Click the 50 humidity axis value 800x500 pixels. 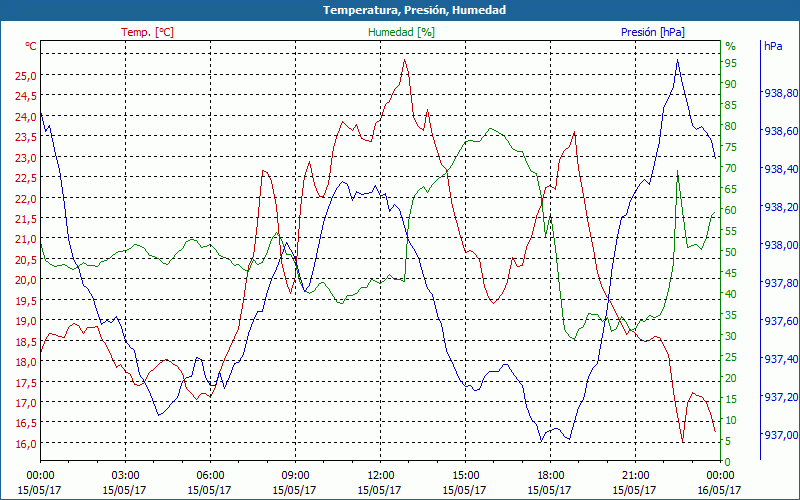[x=731, y=252]
